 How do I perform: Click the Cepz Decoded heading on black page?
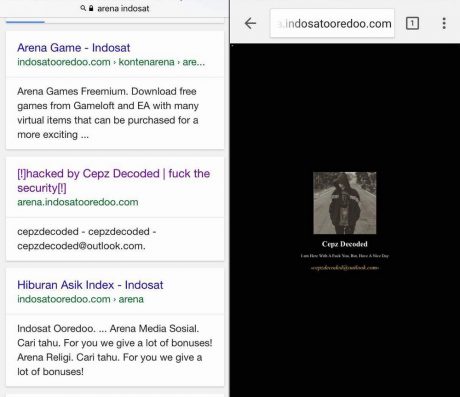tap(345, 244)
